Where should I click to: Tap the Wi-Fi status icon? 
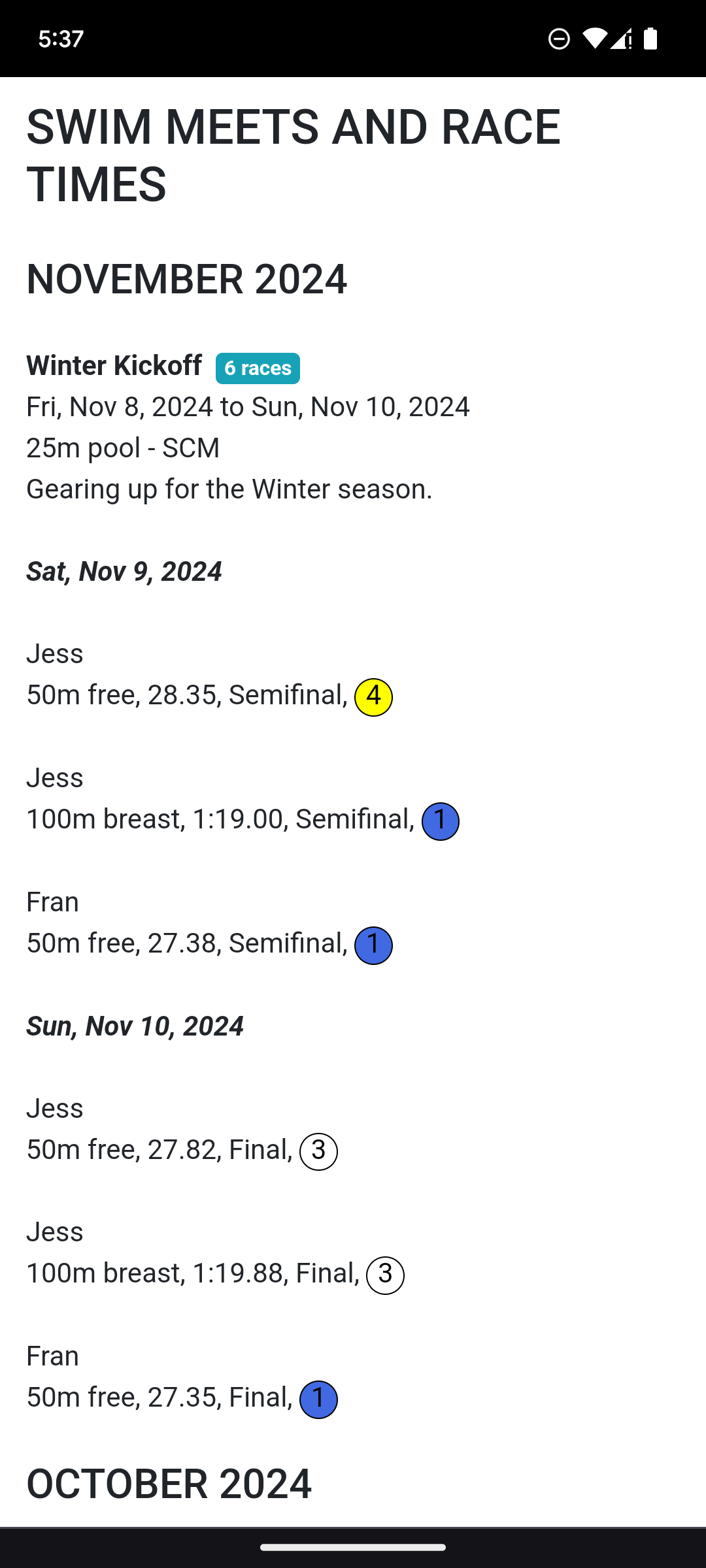pyautogui.click(x=594, y=39)
